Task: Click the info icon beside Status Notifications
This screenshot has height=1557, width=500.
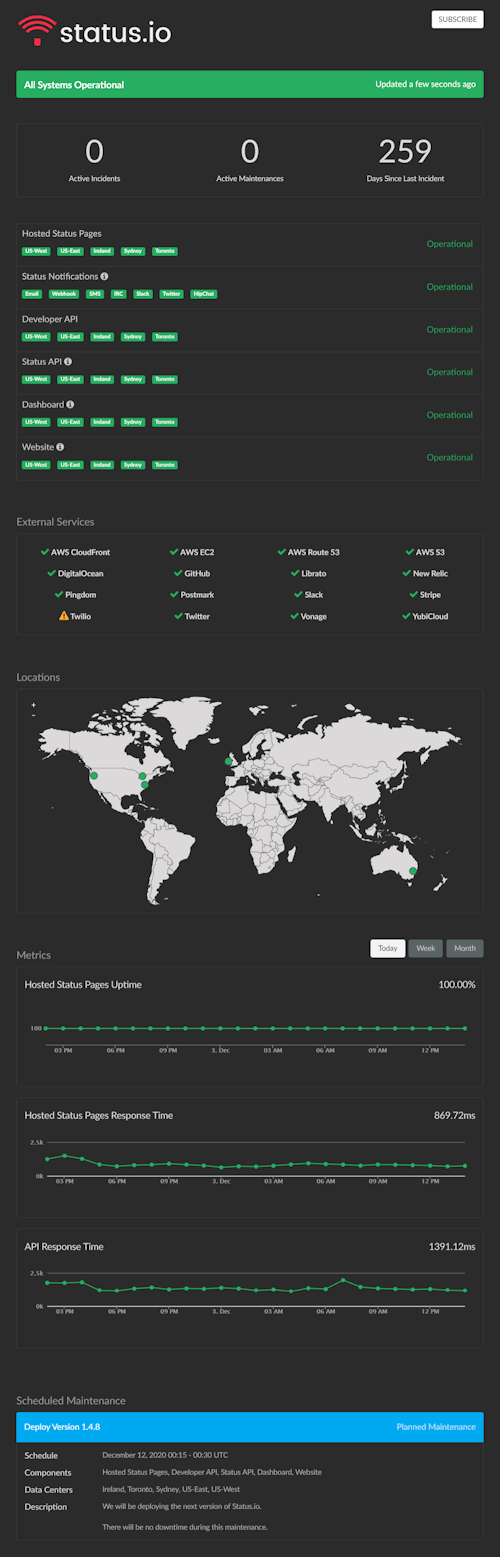Action: pos(105,276)
